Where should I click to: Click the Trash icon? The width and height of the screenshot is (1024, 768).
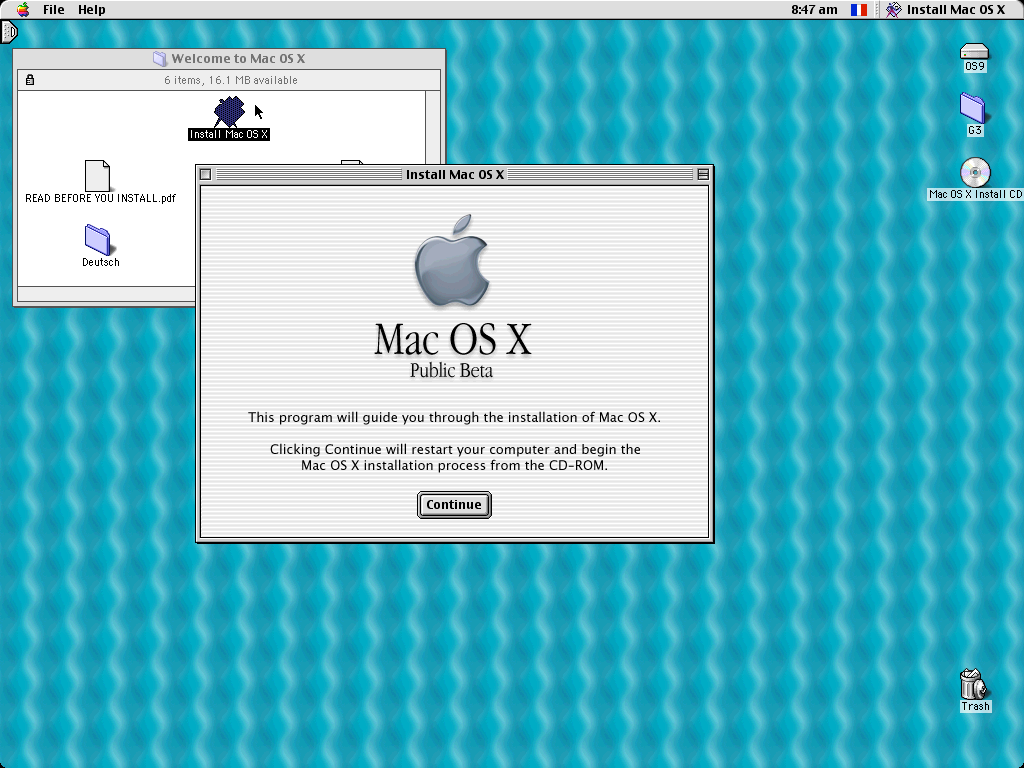pos(973,684)
